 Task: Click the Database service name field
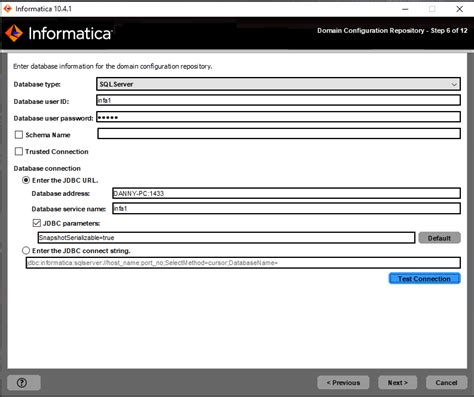click(x=286, y=209)
